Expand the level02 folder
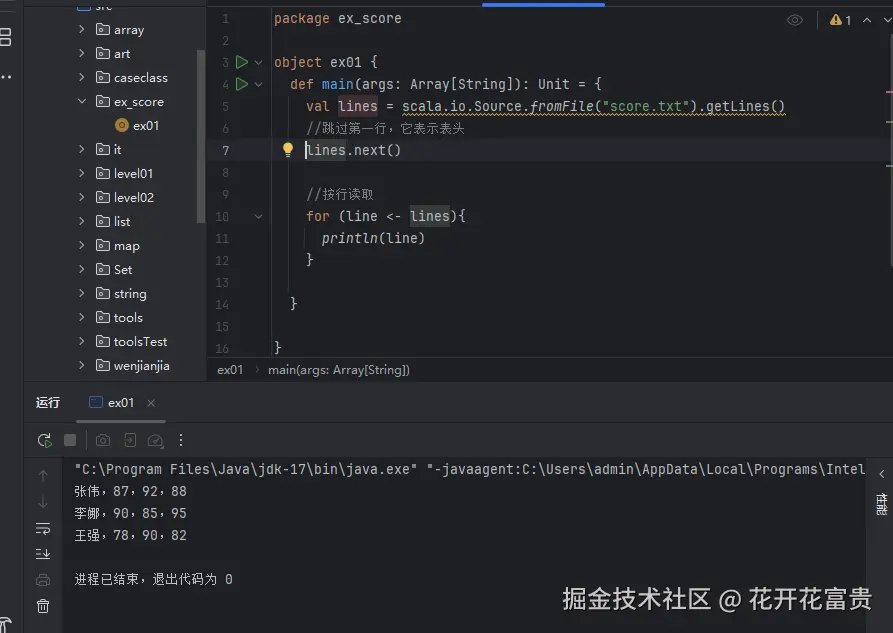 point(81,197)
